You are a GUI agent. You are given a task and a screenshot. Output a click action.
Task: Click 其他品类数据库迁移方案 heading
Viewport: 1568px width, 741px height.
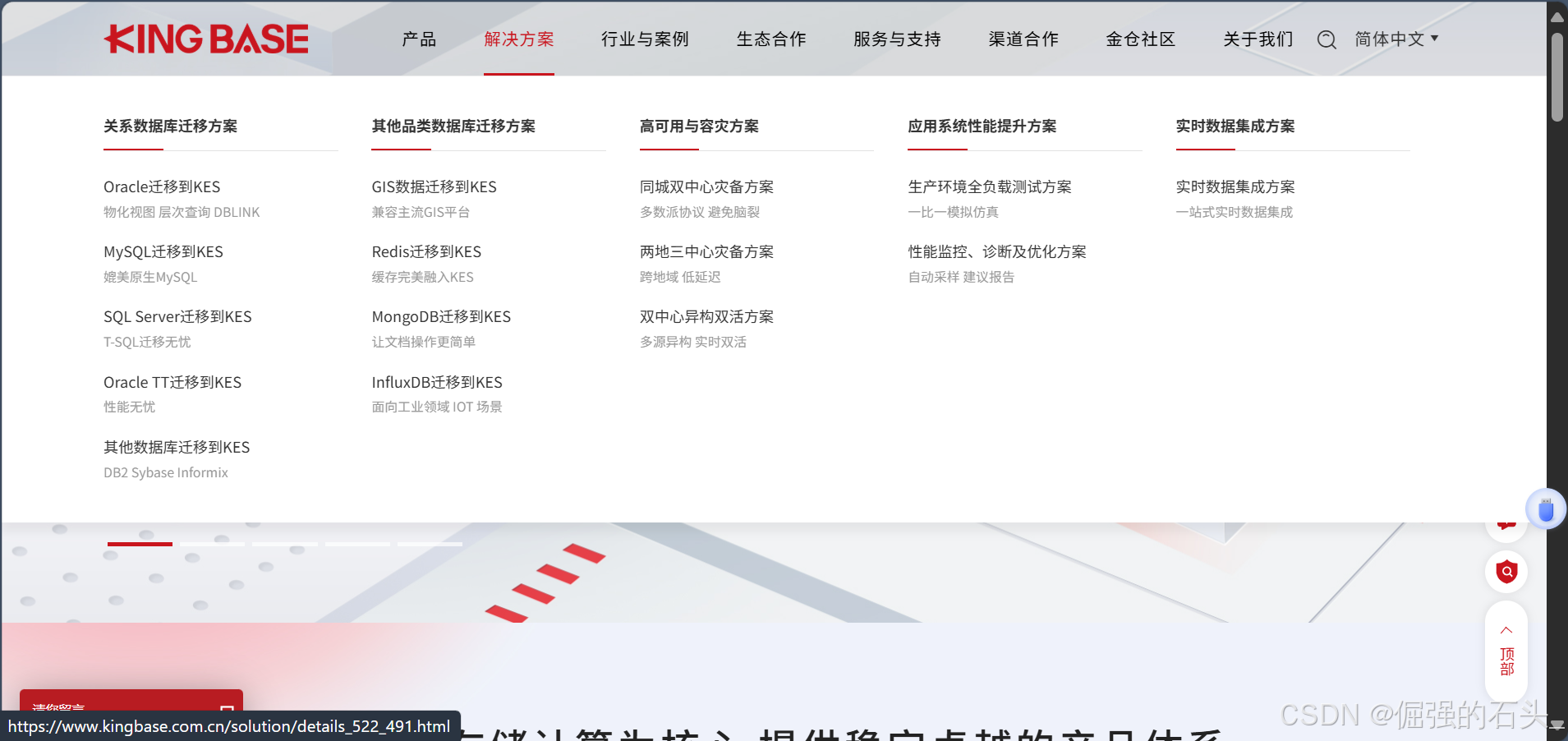(453, 126)
